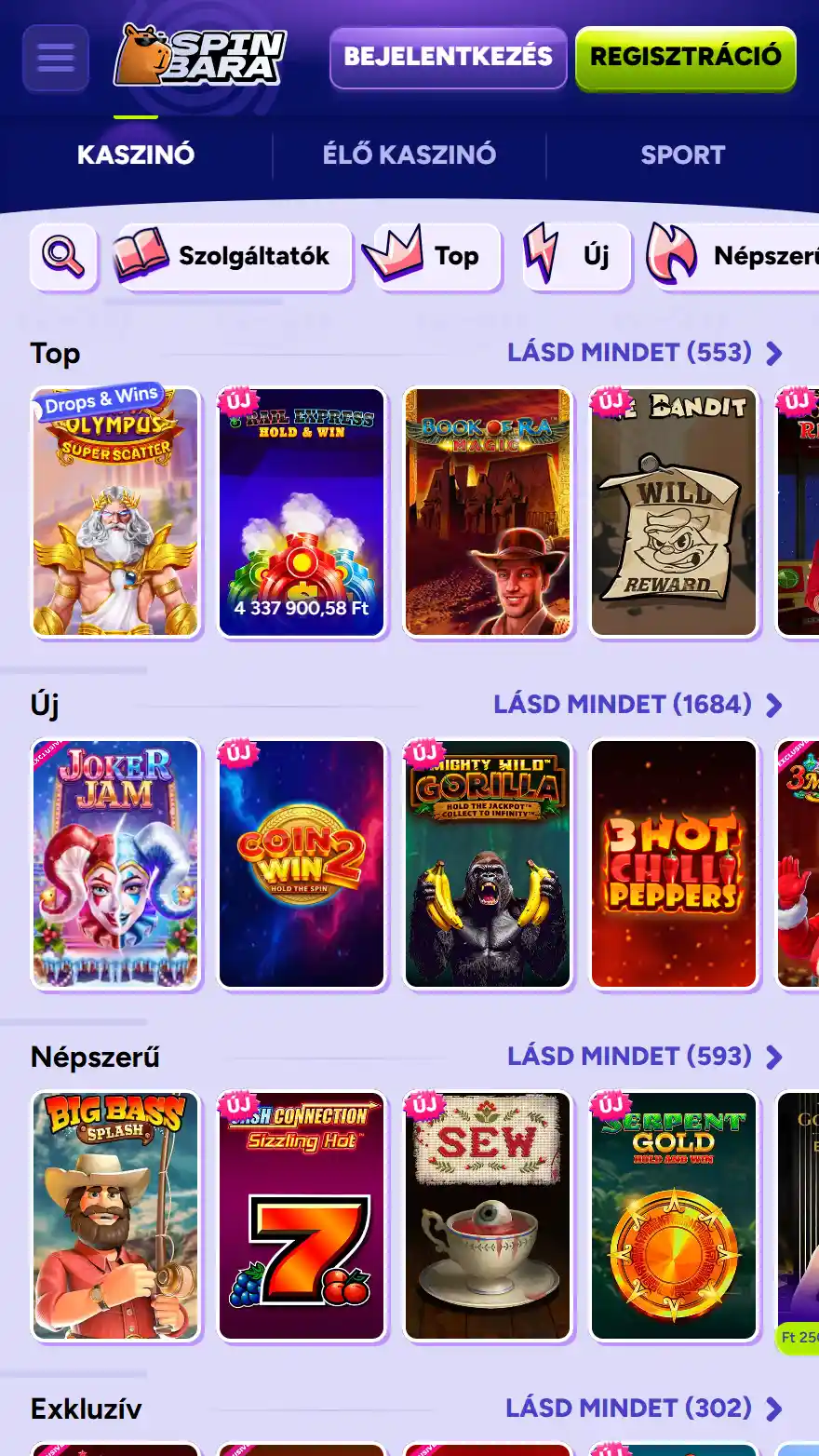
Task: Open the Book of Ra Magic game
Action: (488, 512)
